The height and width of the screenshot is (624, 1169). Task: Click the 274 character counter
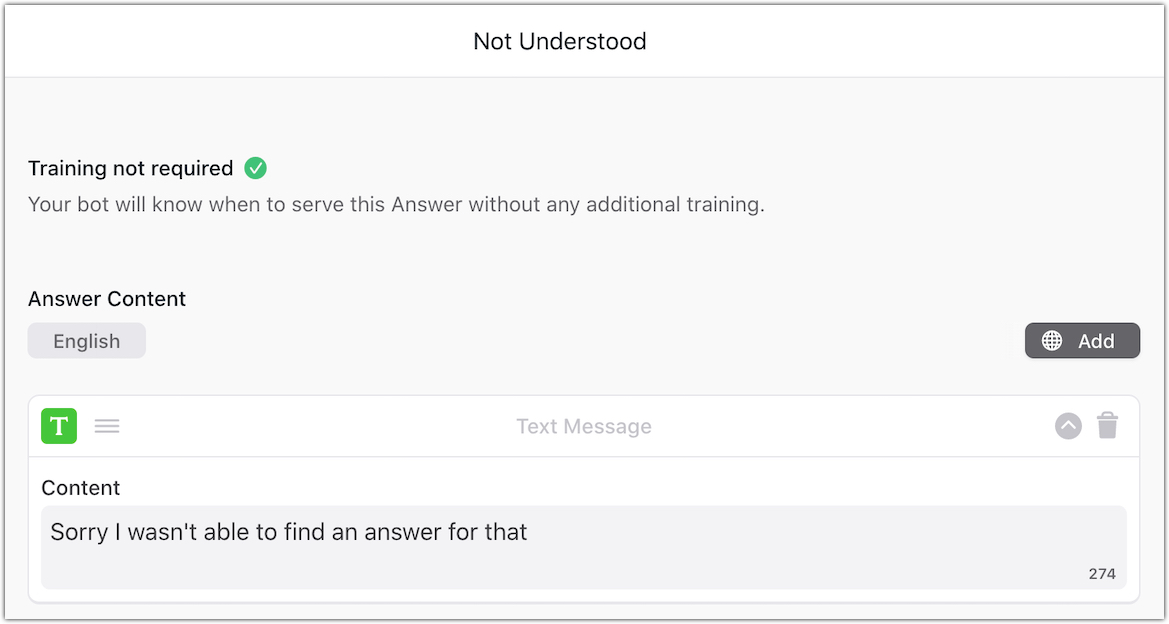(x=1102, y=574)
